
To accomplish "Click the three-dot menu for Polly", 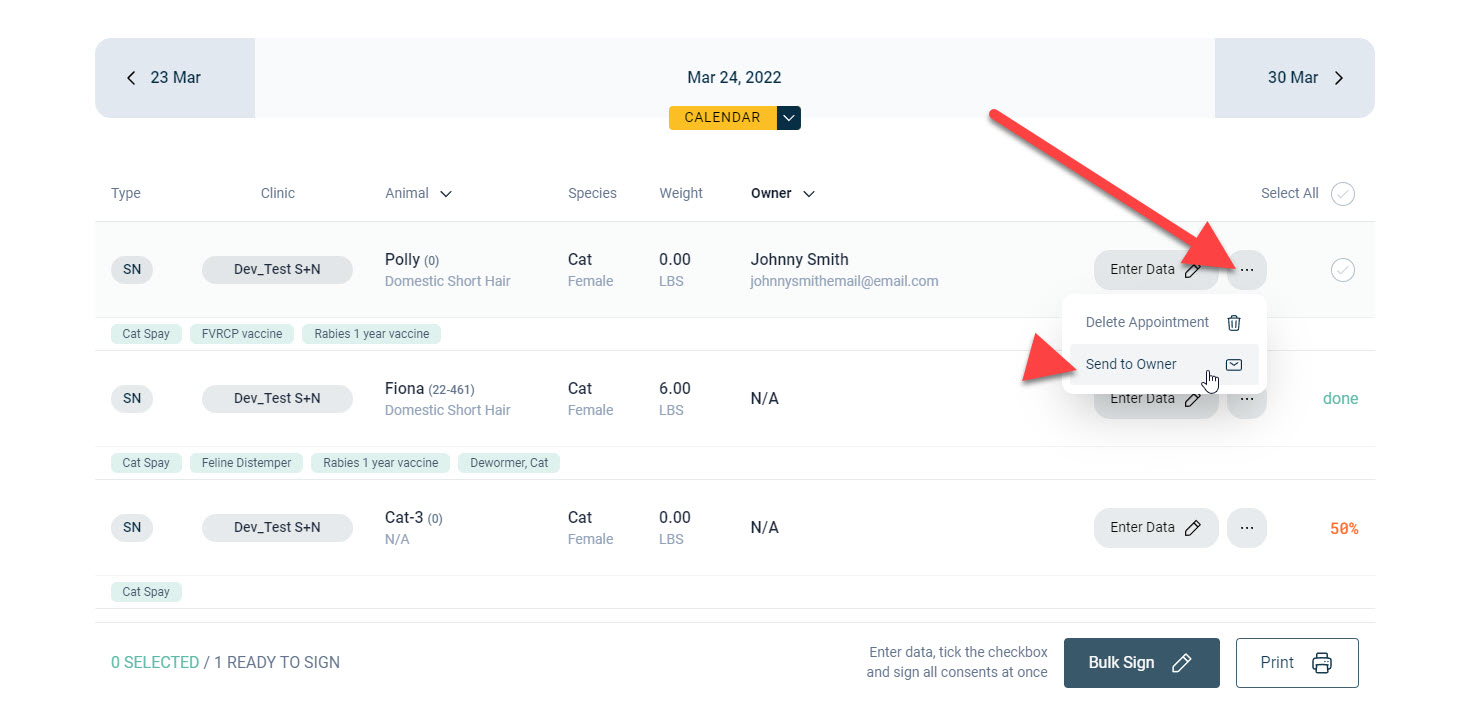I will (x=1246, y=269).
